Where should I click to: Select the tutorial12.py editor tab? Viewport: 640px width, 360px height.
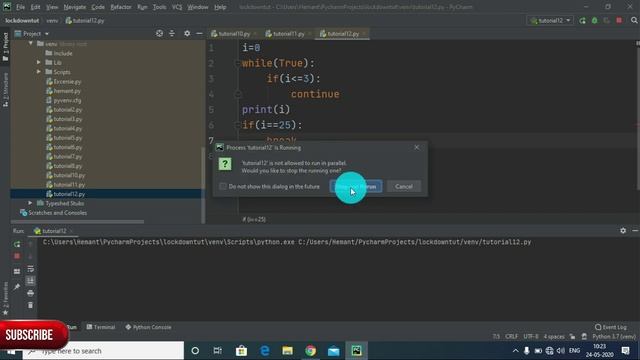[x=342, y=34]
